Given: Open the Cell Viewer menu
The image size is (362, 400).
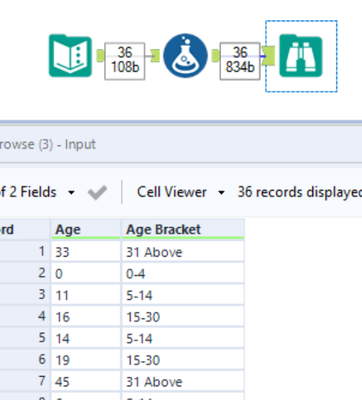Looking at the screenshot, I should click(172, 192).
